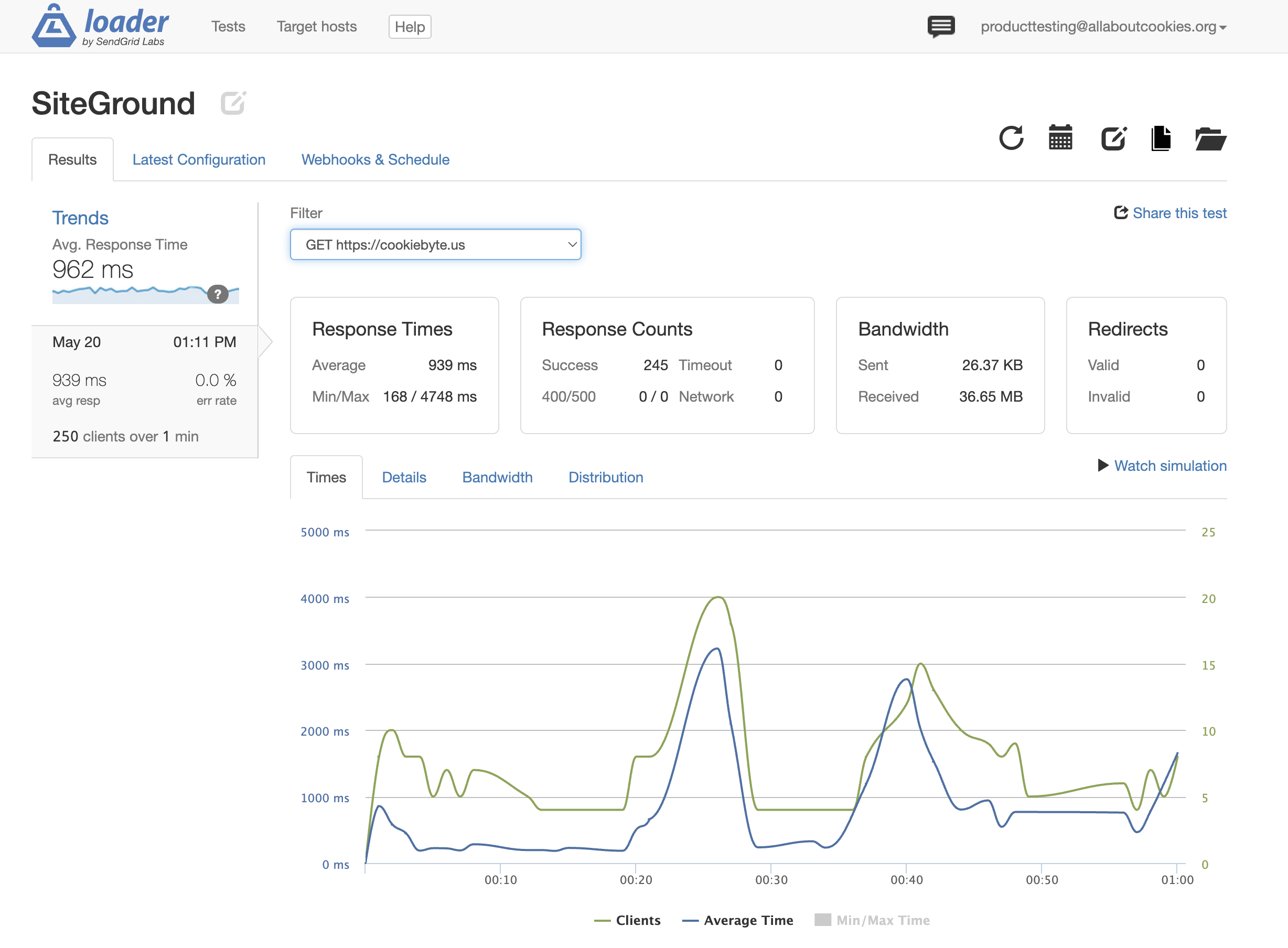This screenshot has width=1288, height=948.
Task: Click the Response Counts heading
Action: pos(617,329)
